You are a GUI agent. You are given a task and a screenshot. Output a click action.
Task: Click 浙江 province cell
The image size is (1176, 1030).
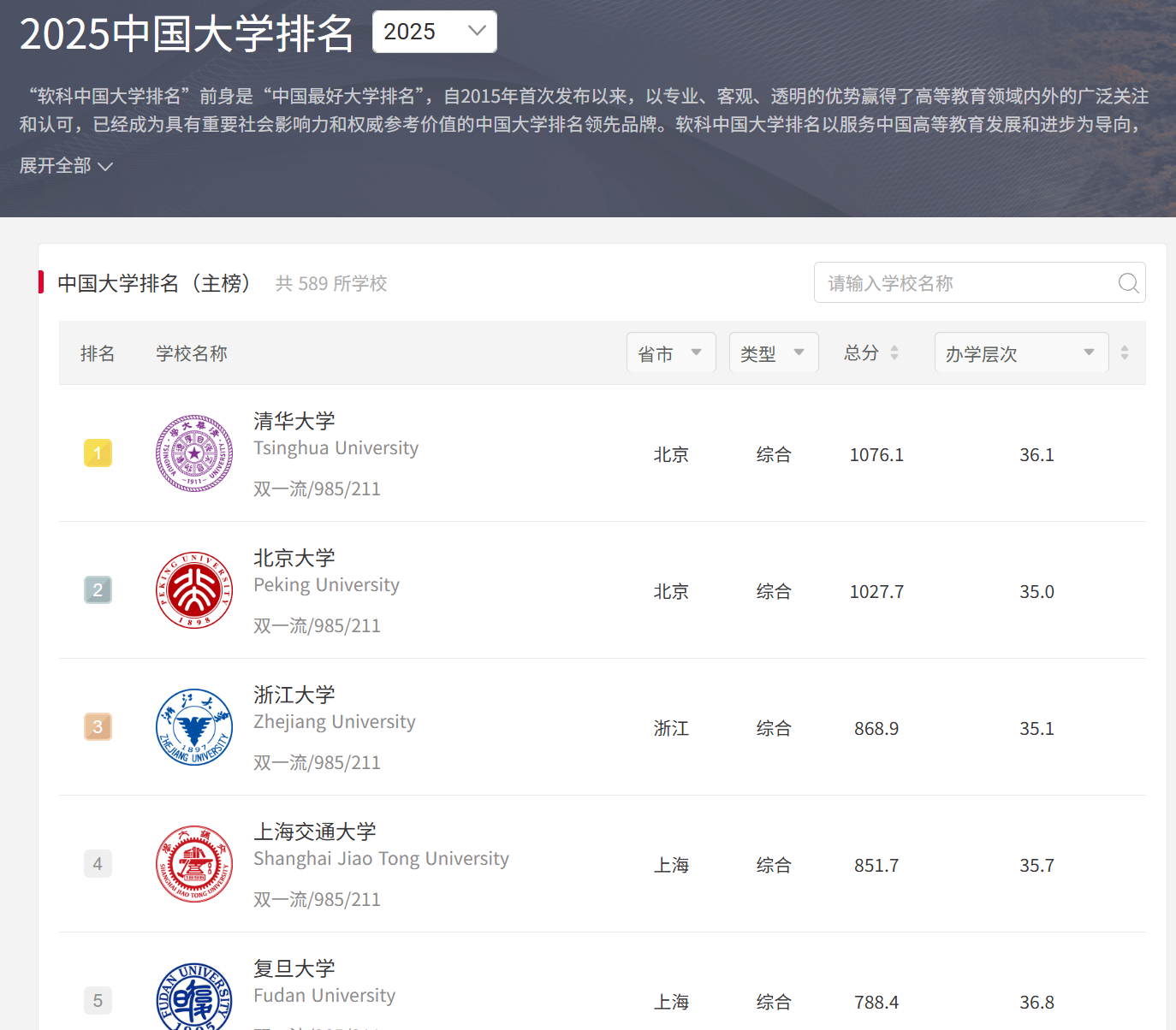point(671,729)
